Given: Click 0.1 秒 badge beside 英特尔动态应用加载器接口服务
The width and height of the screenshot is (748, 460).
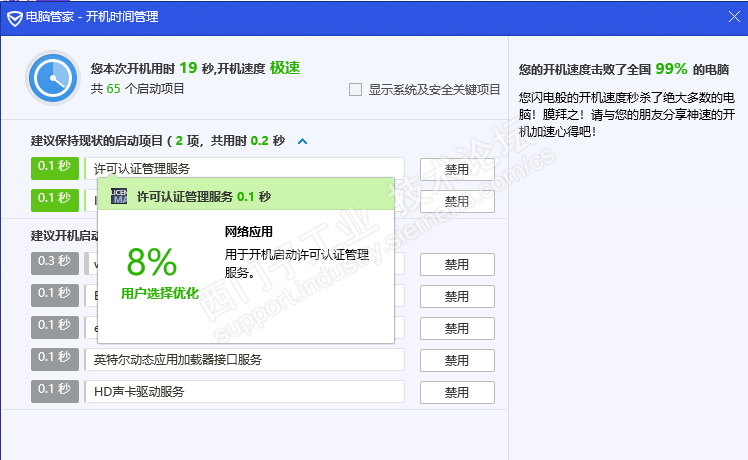Looking at the screenshot, I should tap(55, 359).
